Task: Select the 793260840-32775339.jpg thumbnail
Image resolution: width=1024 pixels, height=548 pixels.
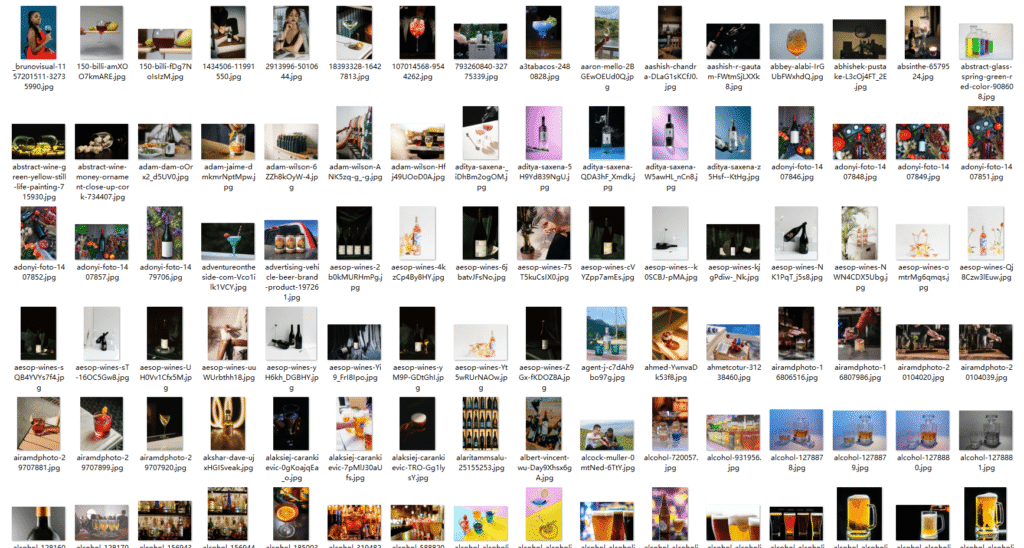Action: 481,42
